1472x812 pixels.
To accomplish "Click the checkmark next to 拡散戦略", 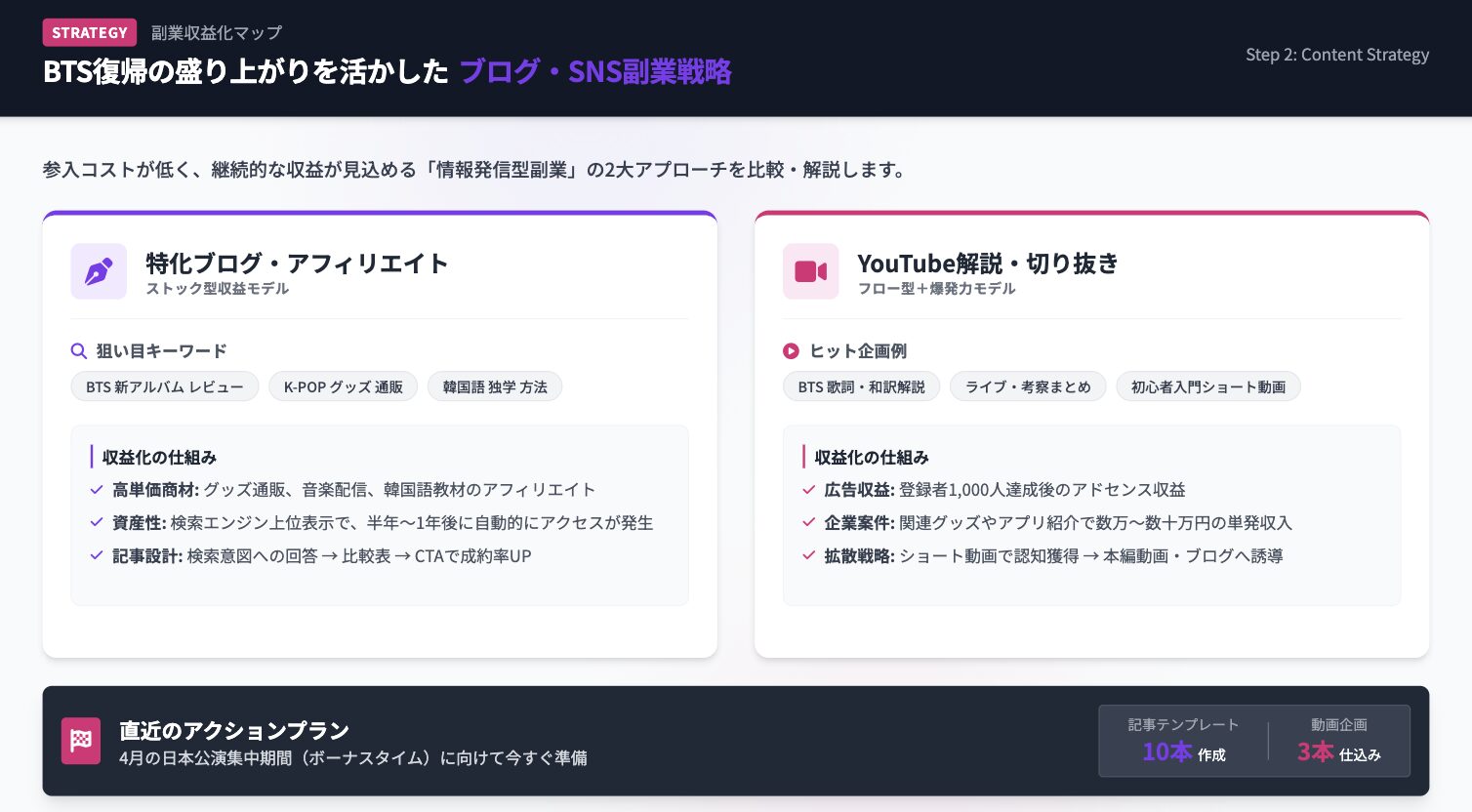I will 808,556.
